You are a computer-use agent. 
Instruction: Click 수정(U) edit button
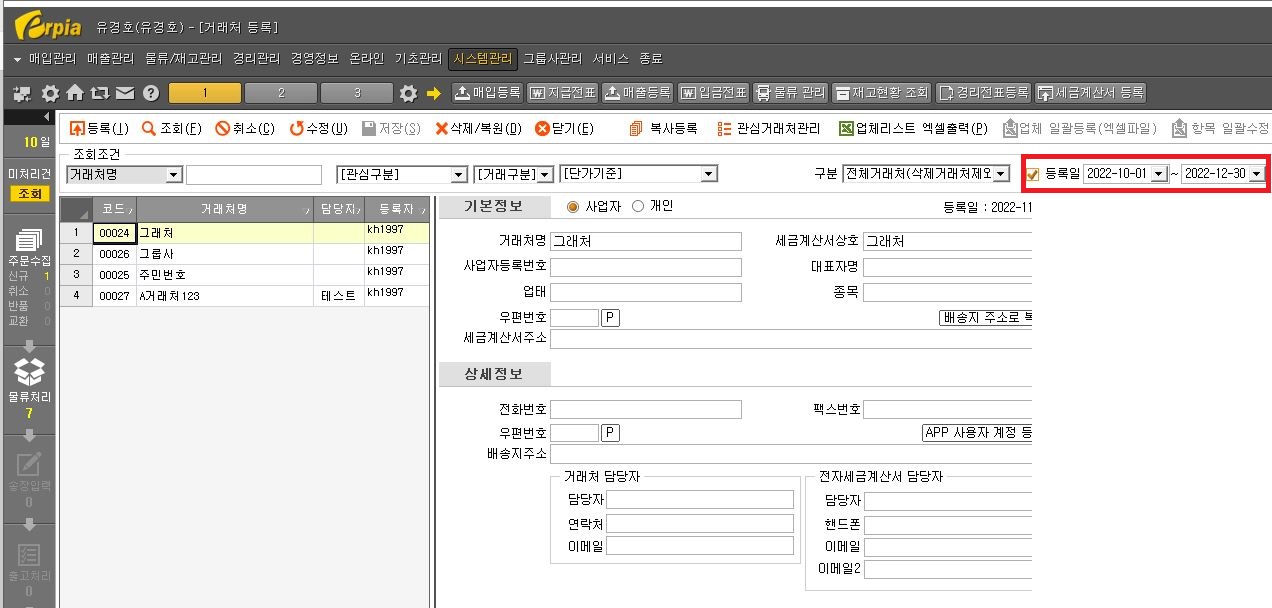(x=318, y=128)
